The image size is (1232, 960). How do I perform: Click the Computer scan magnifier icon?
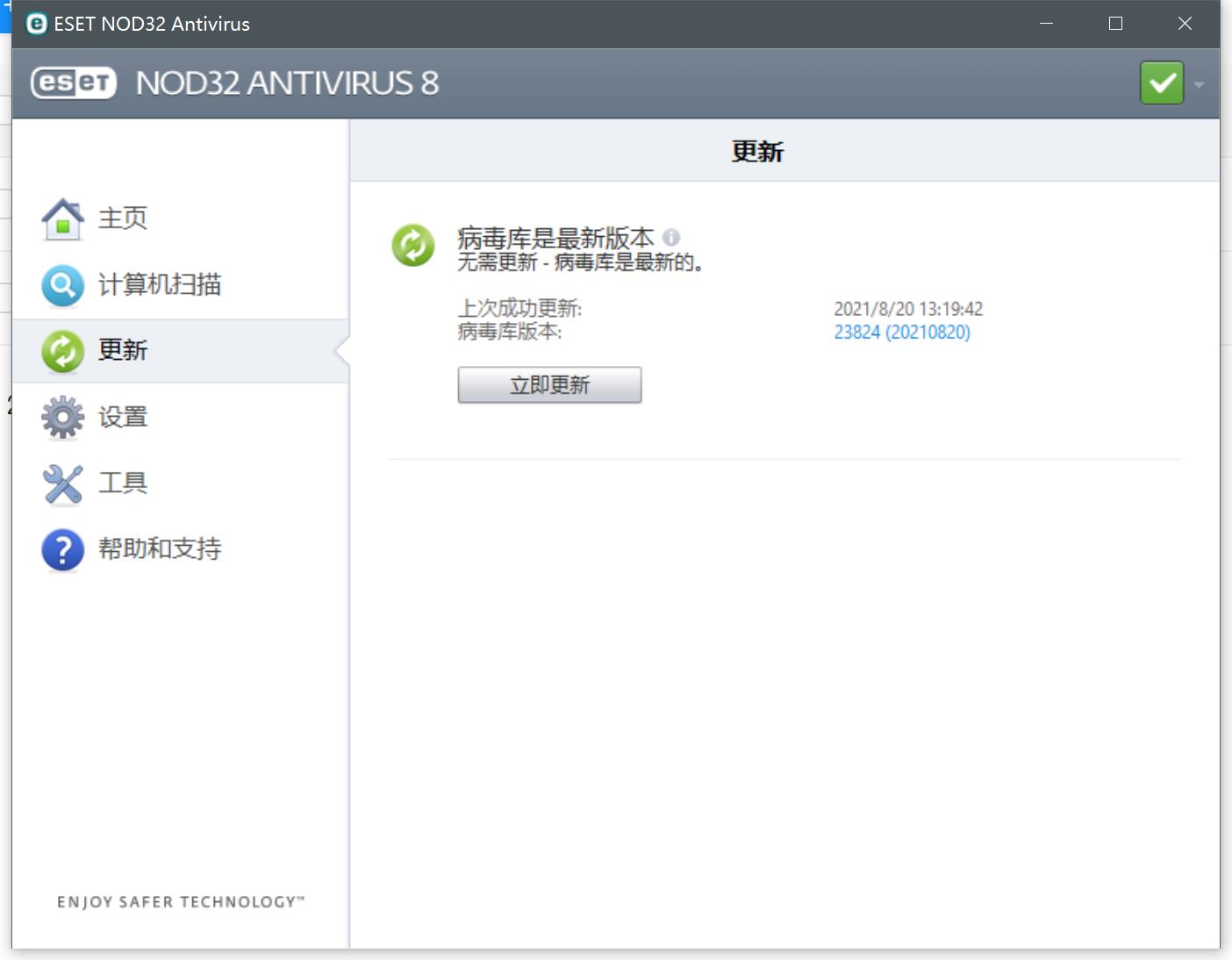pyautogui.click(x=62, y=285)
